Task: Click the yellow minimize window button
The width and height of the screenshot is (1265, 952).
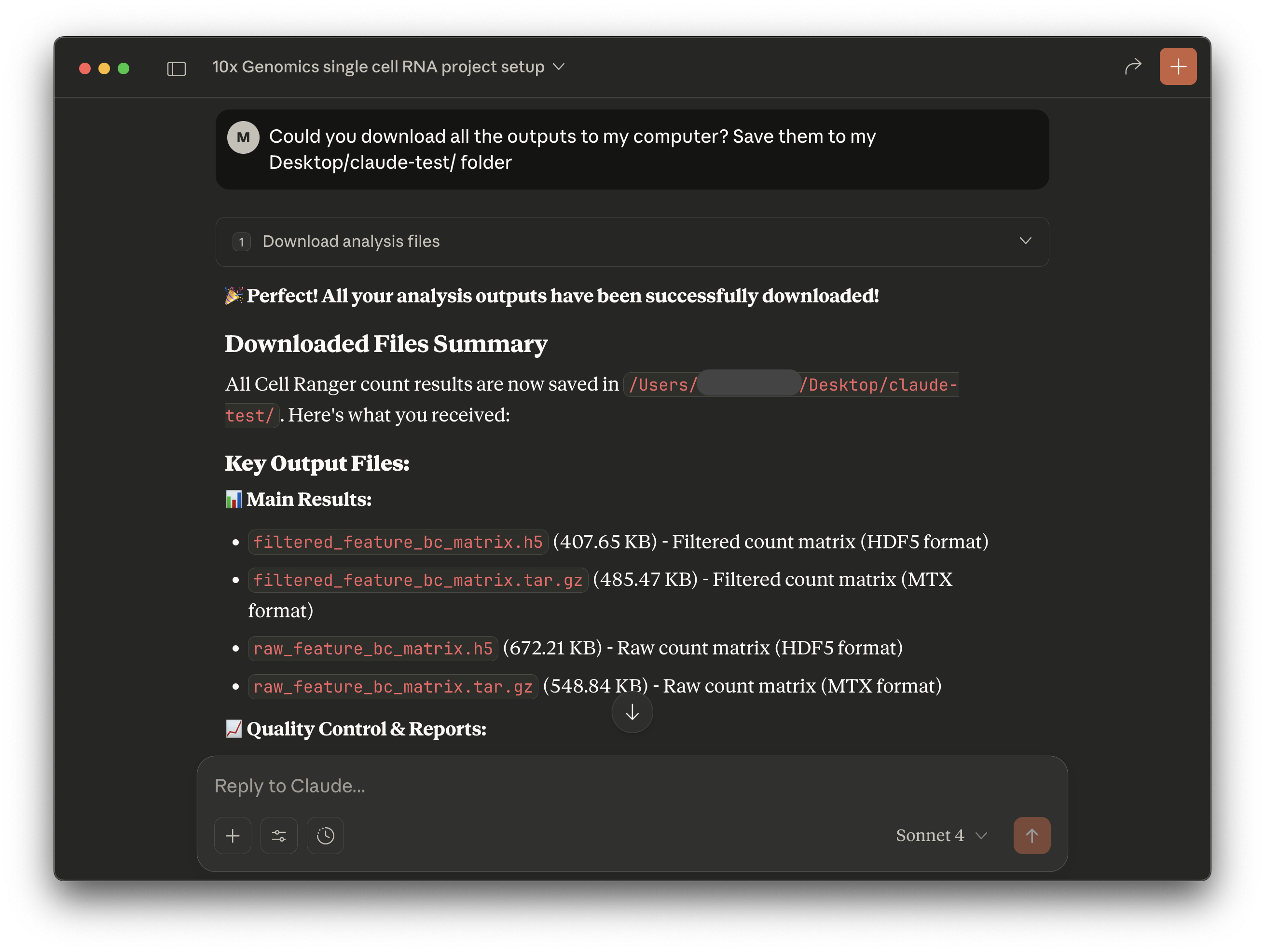Action: (x=104, y=68)
